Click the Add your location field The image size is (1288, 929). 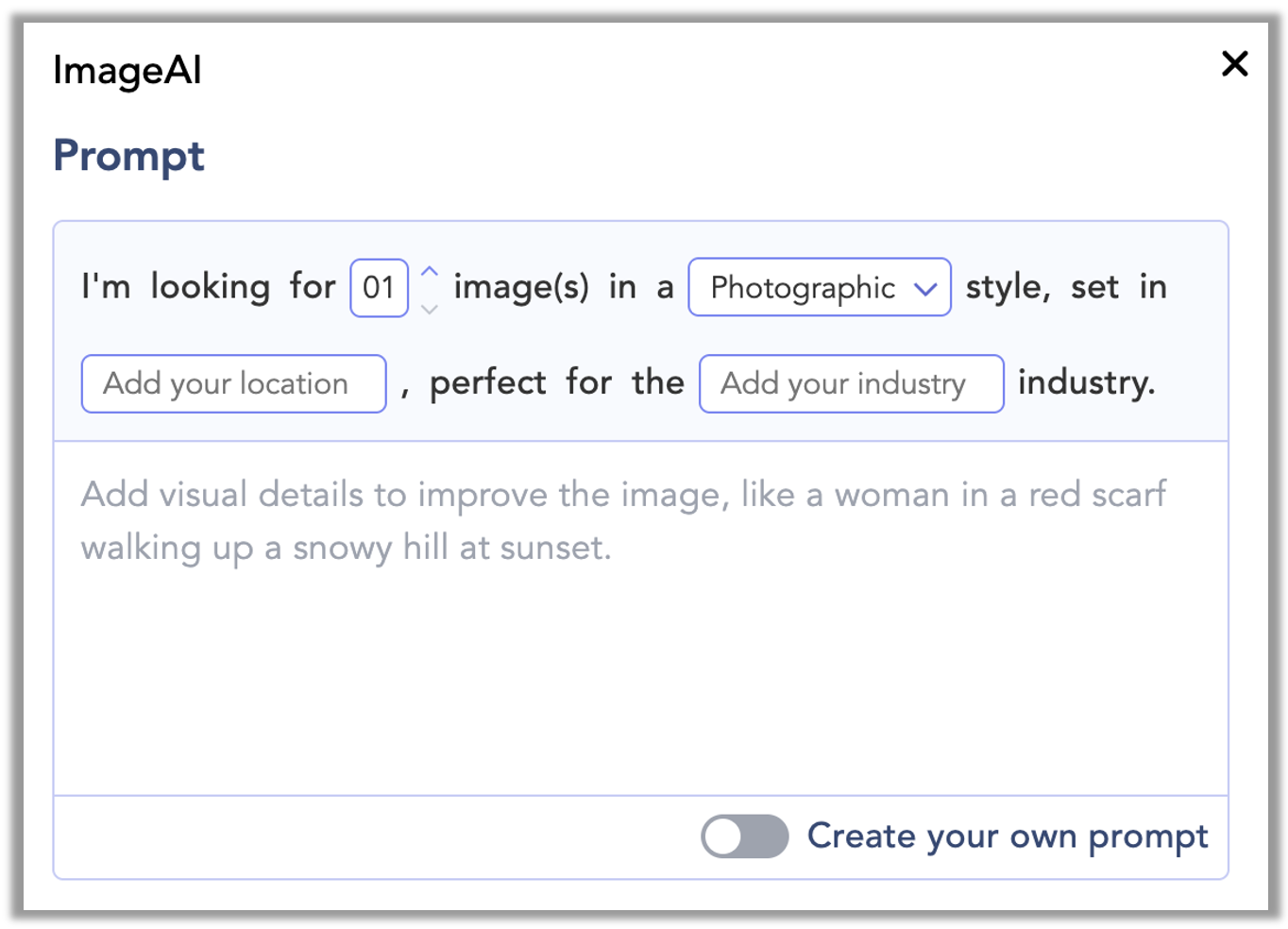[232, 383]
